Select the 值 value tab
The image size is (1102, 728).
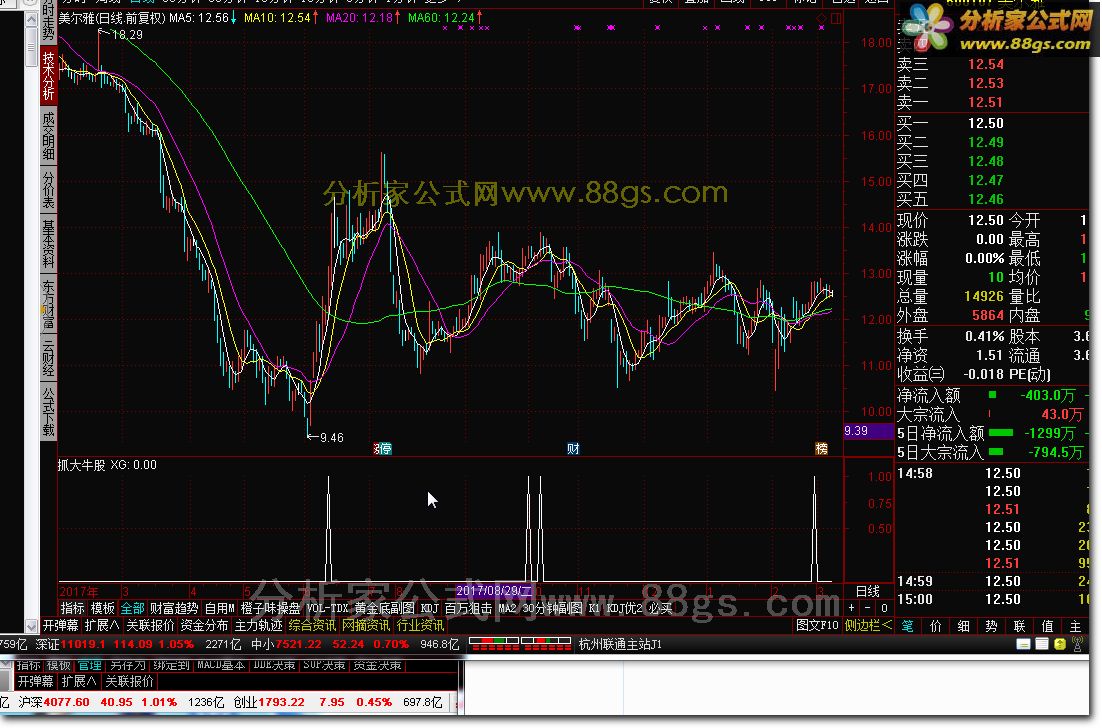tap(1048, 626)
